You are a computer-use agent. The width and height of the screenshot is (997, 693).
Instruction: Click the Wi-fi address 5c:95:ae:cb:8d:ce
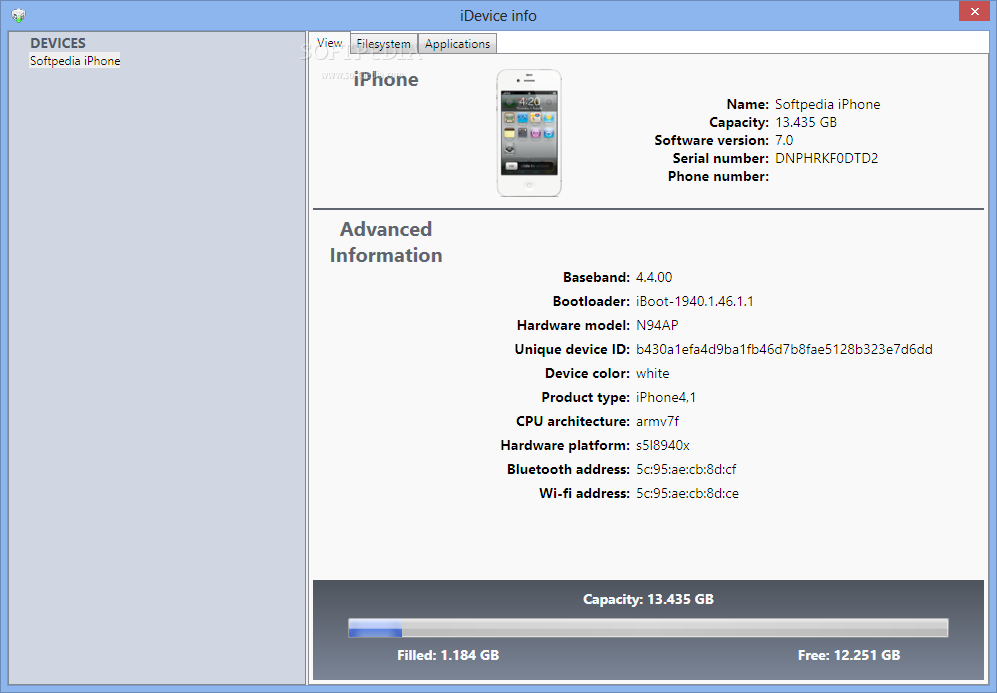coord(687,493)
